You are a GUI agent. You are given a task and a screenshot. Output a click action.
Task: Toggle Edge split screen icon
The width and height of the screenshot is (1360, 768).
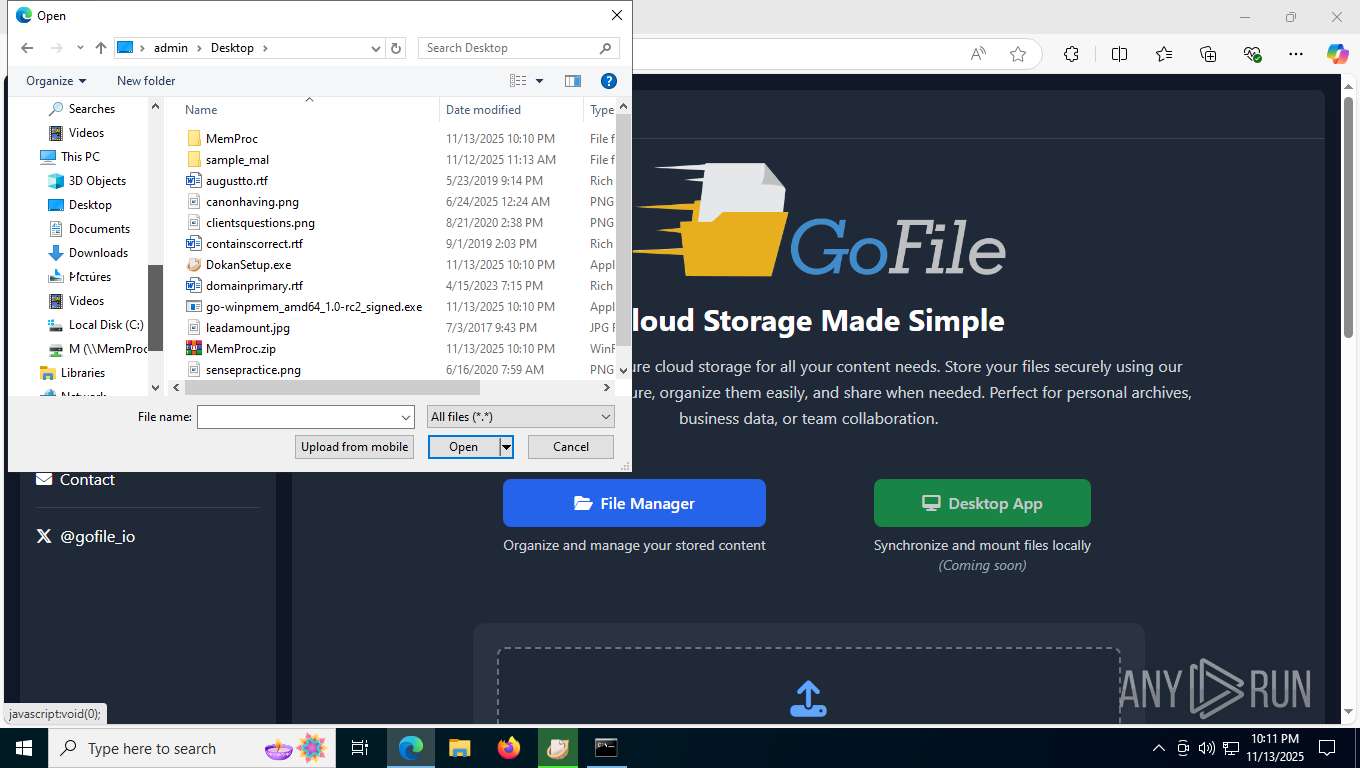point(1119,54)
